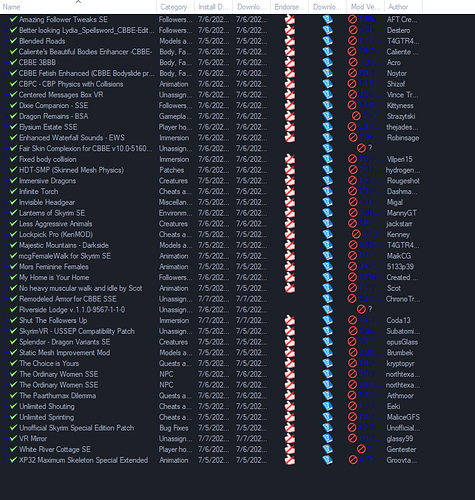The image size is (475, 500).
Task: Click download icon for Unlimited Shouting row
Action: [328, 406]
